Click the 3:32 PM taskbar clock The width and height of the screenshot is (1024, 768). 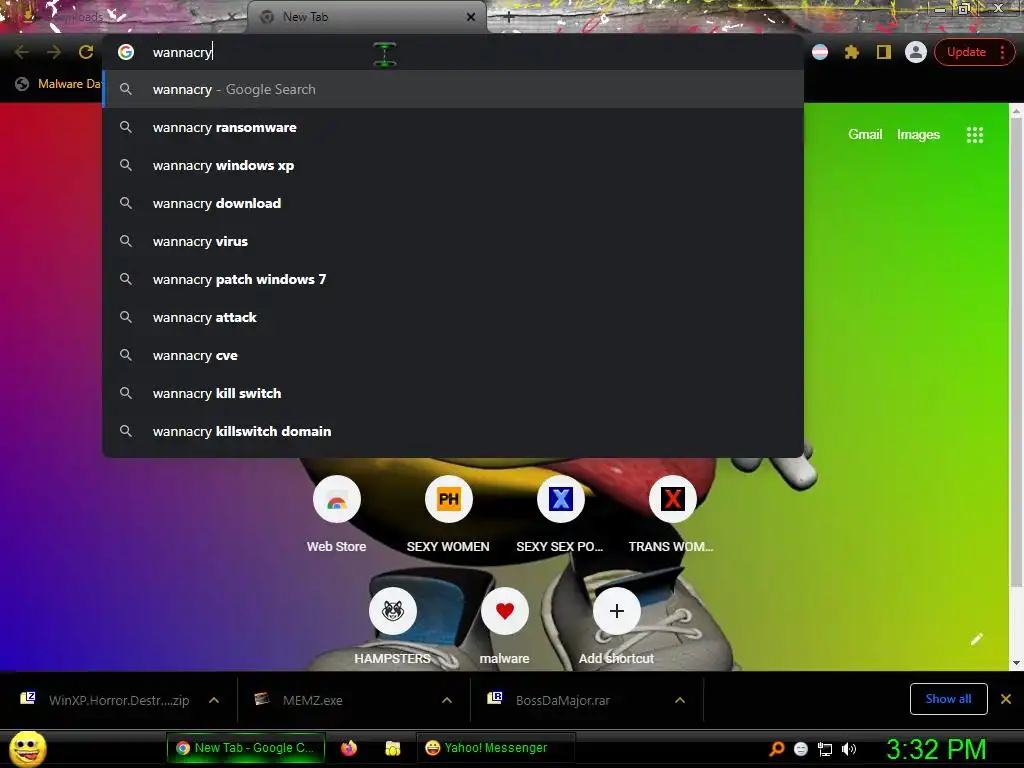click(936, 749)
